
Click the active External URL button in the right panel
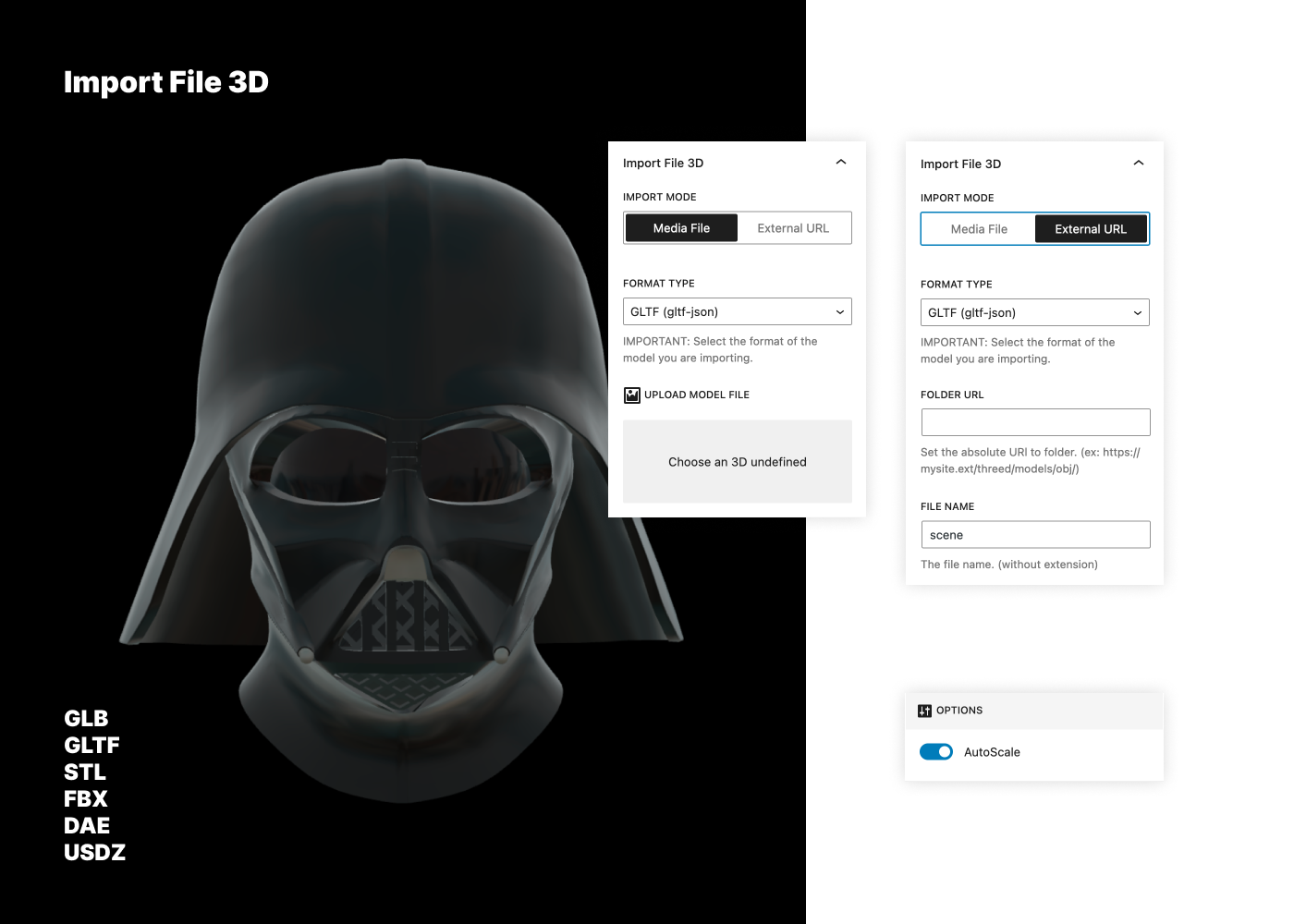(x=1091, y=228)
